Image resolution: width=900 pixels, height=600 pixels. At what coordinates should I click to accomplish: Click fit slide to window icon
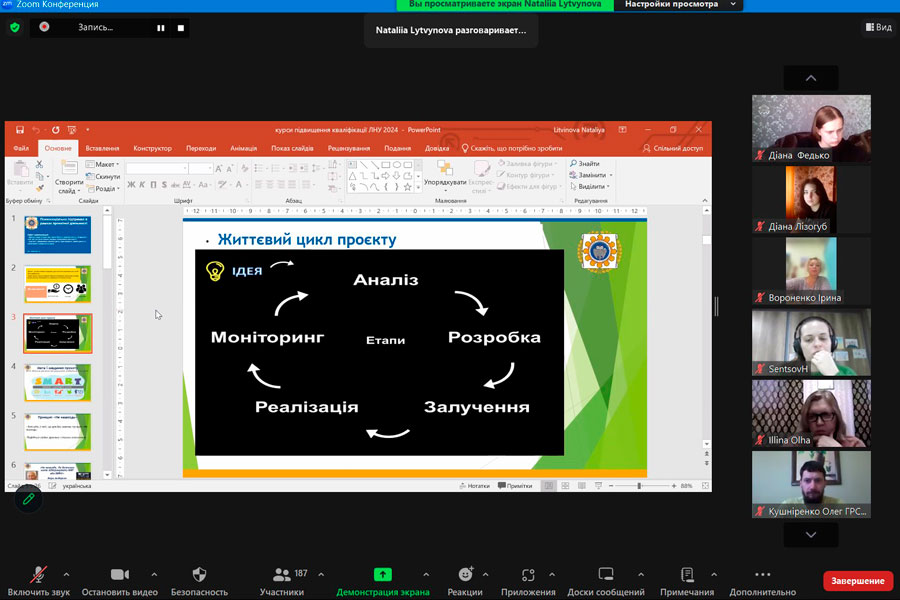705,486
